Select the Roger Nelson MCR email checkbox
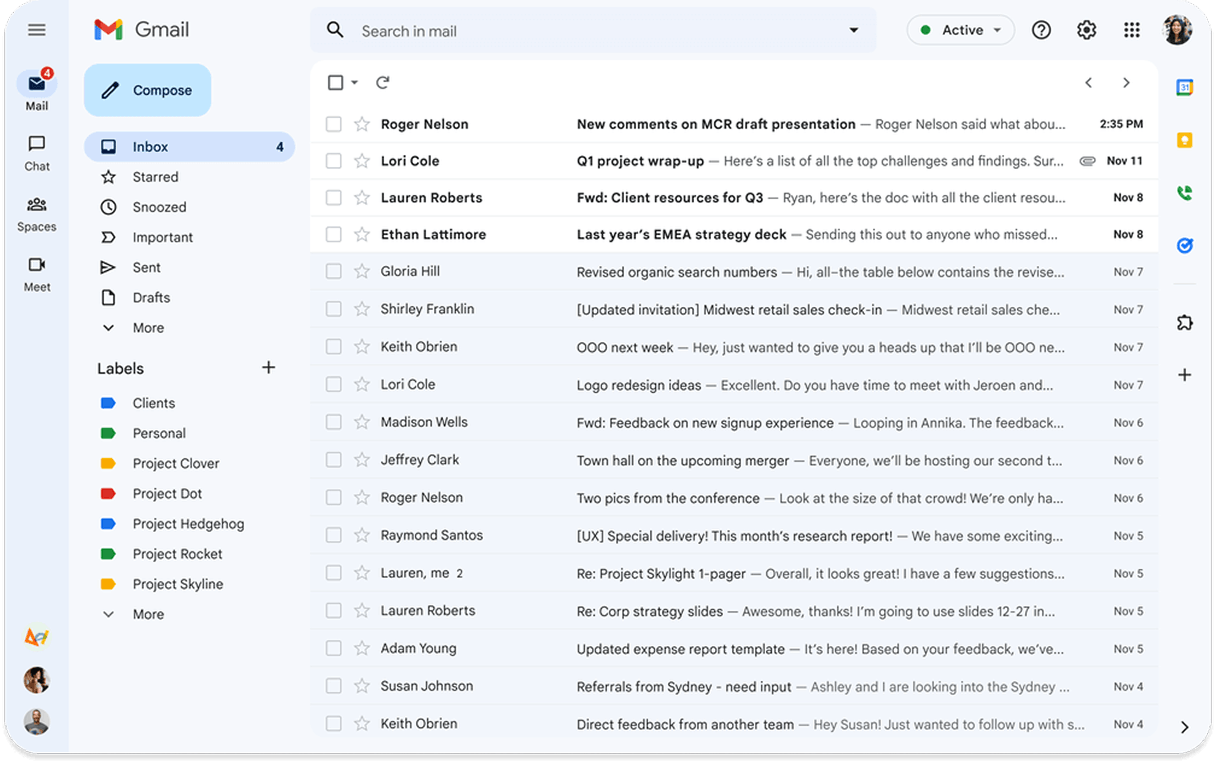This screenshot has height=763, width=1216. (334, 124)
